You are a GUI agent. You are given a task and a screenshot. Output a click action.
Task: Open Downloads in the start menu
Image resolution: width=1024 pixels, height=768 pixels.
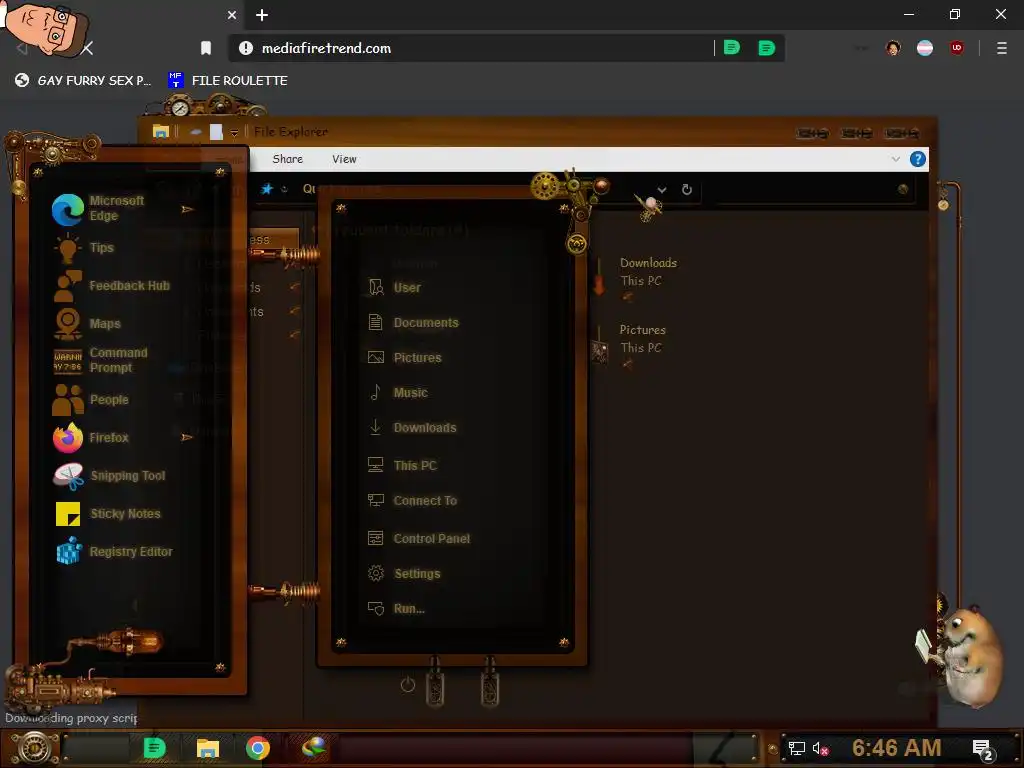pyautogui.click(x=411, y=428)
